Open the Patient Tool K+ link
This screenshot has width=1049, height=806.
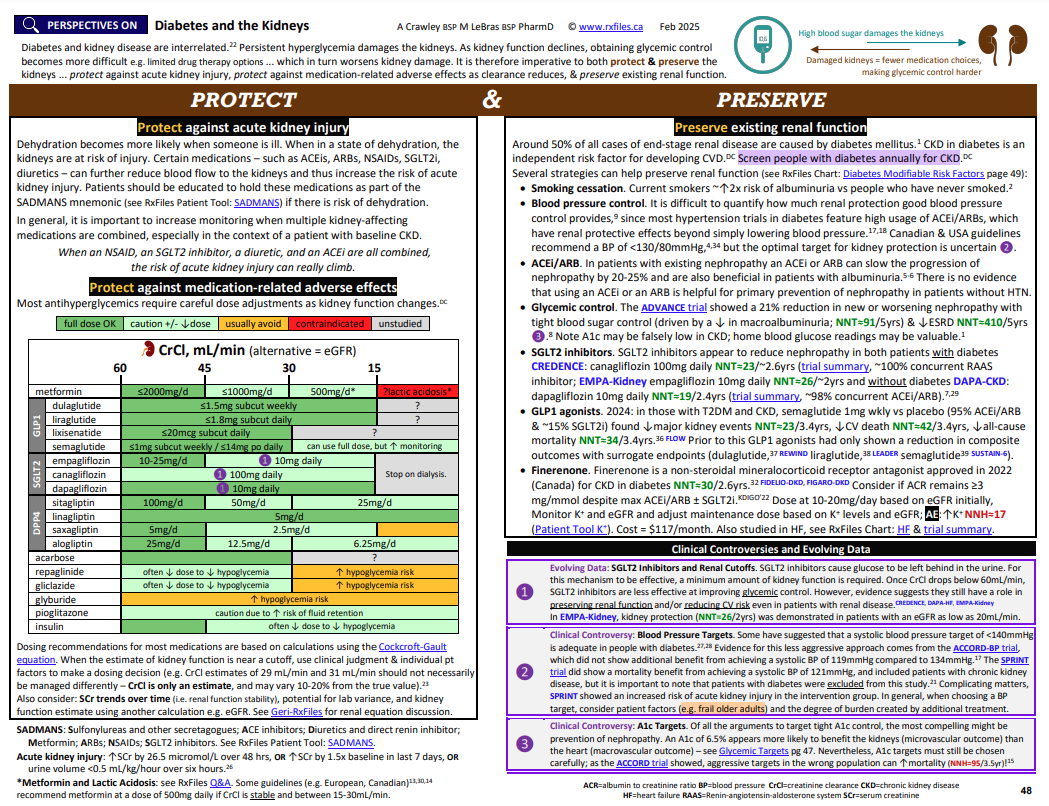click(x=570, y=529)
